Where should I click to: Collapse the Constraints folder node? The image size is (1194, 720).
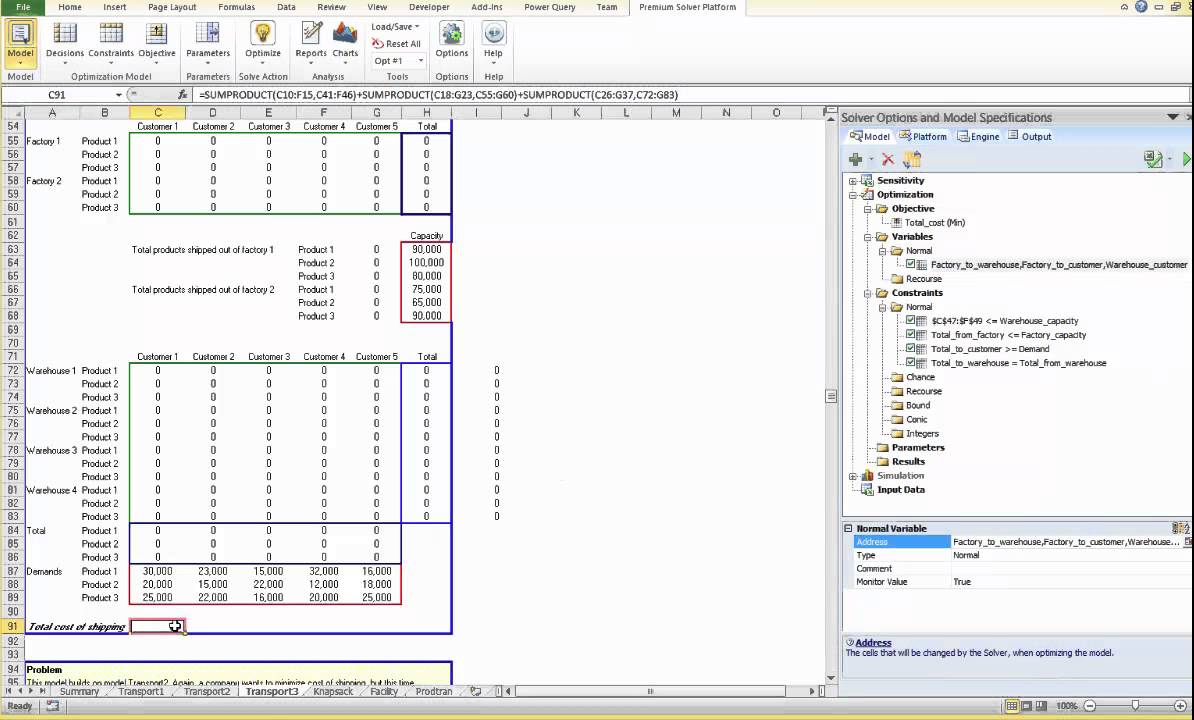867,293
